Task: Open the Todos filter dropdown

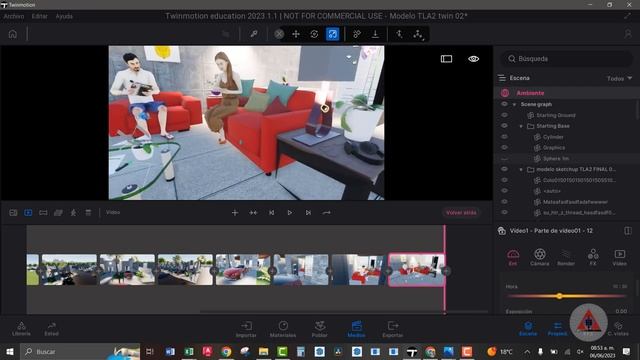Action: [x=619, y=78]
